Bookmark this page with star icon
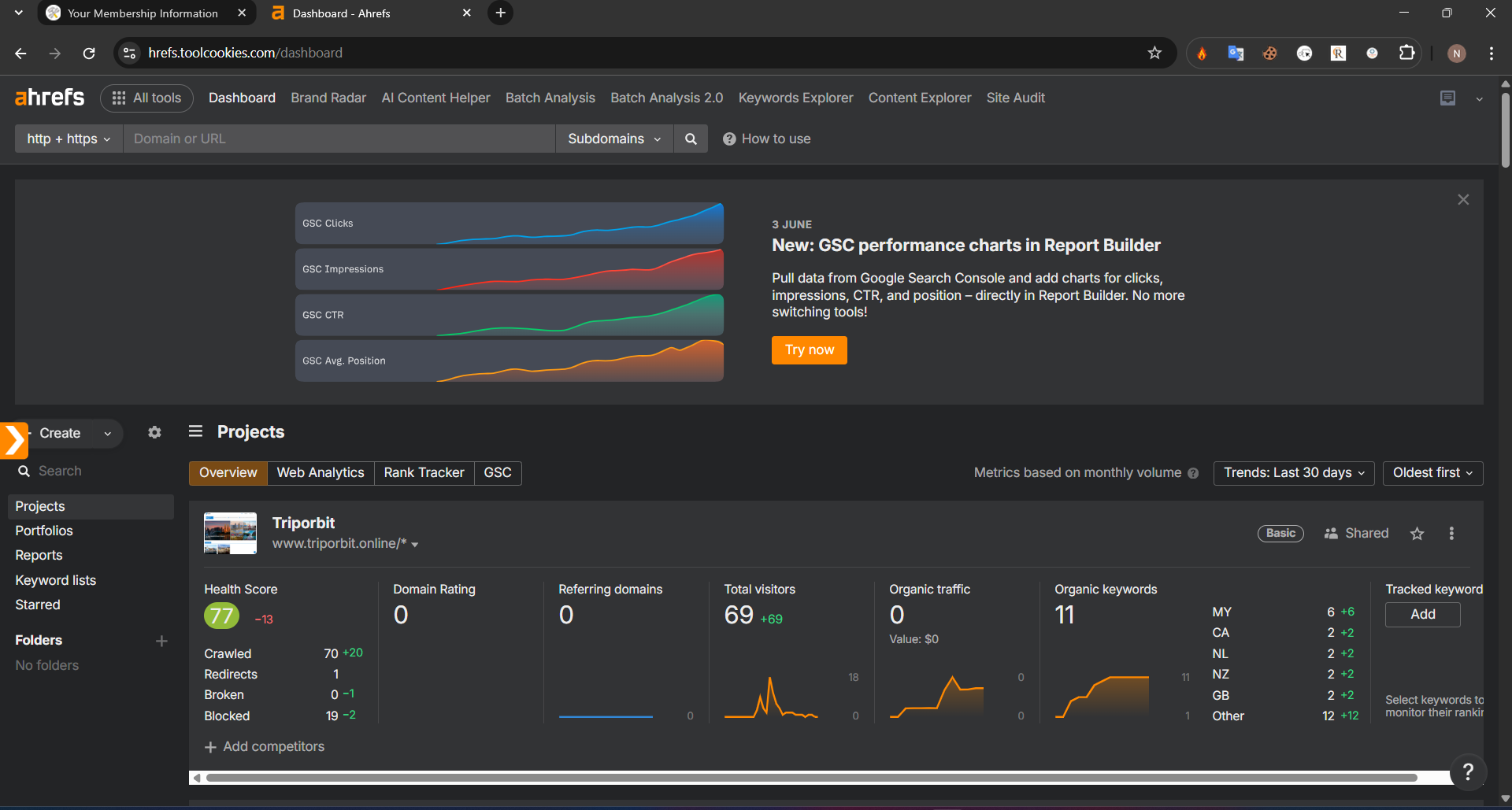This screenshot has width=1512, height=810. pos(1154,53)
